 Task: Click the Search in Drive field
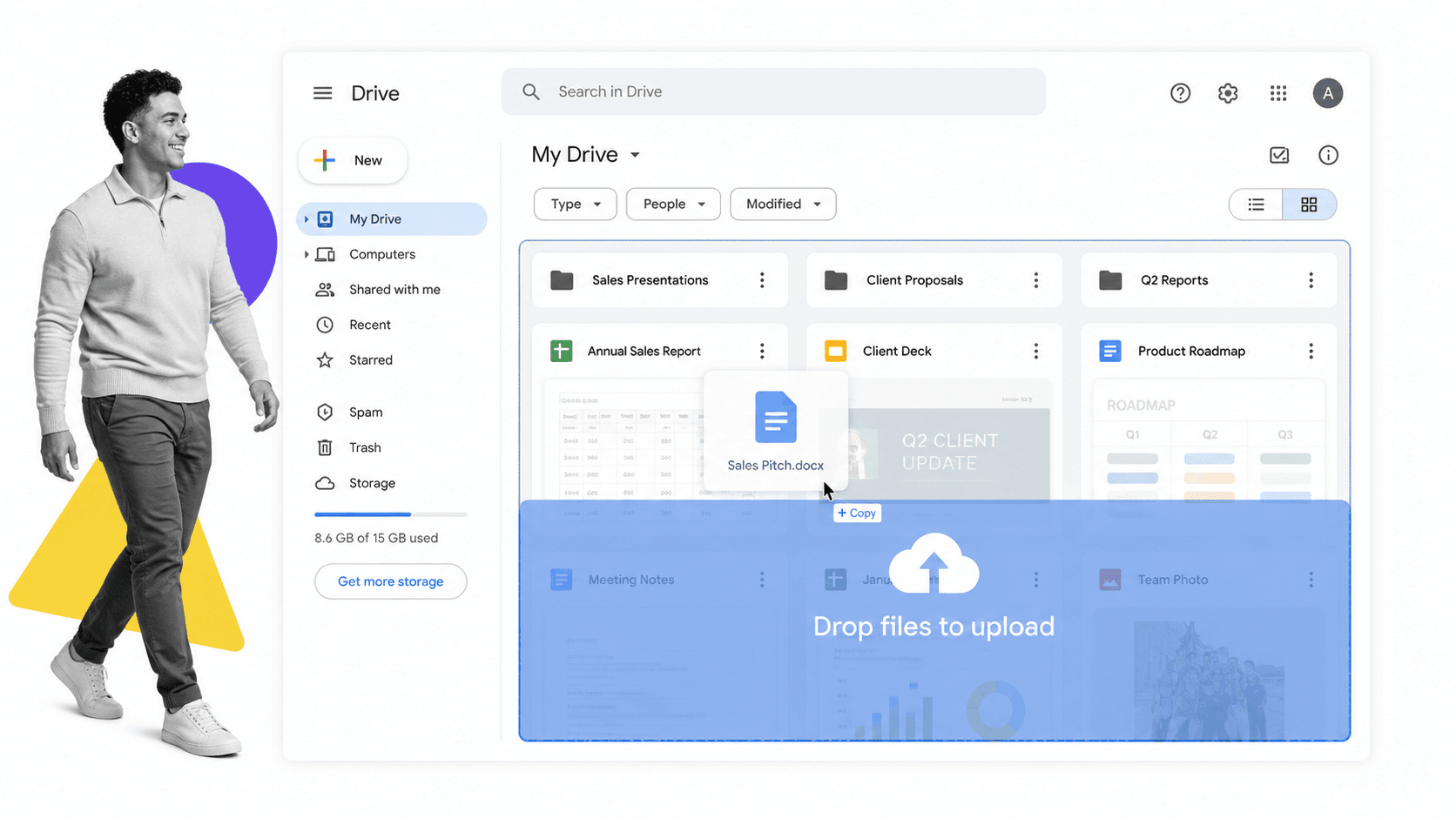pos(773,91)
